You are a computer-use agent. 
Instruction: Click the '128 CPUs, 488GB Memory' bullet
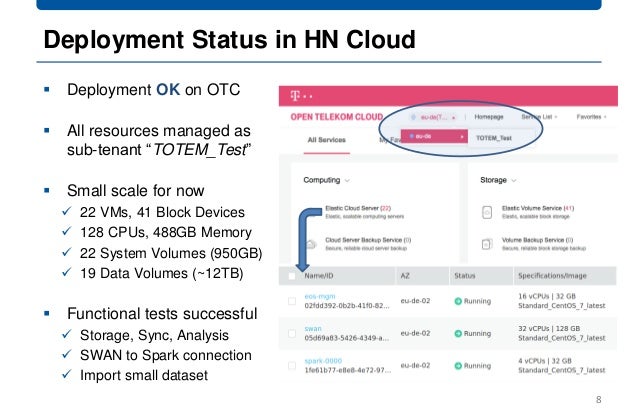click(x=166, y=232)
